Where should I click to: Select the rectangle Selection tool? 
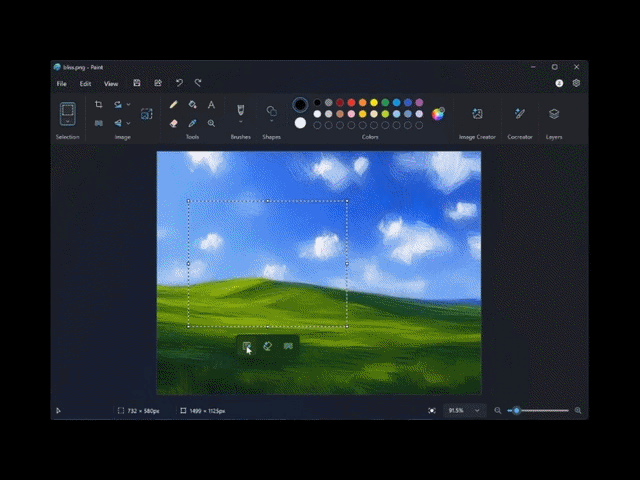[x=68, y=110]
